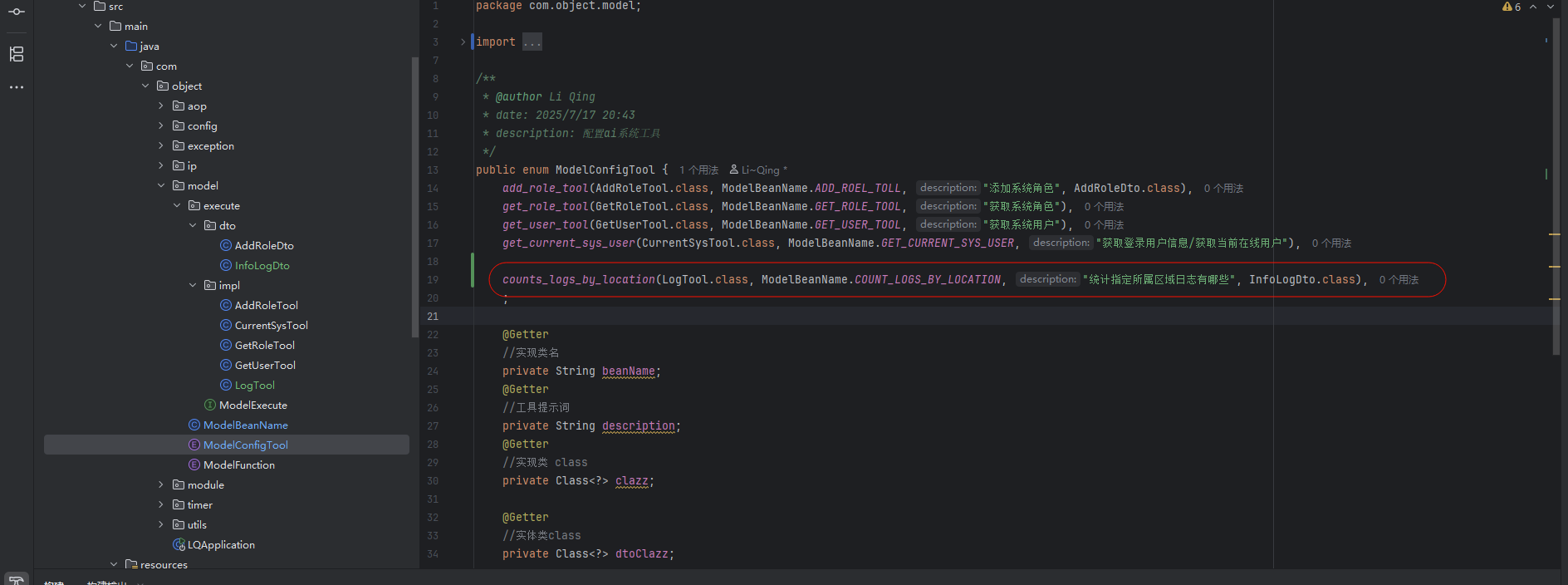Click the Li~Qing author inlay hint

(x=757, y=170)
